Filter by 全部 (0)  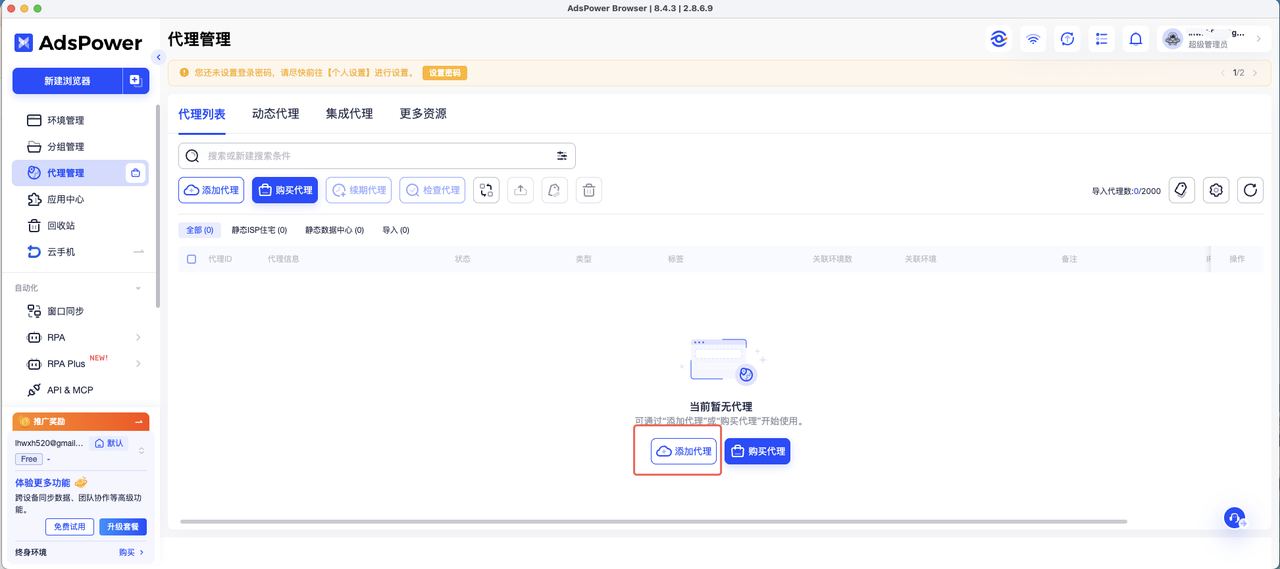200,230
